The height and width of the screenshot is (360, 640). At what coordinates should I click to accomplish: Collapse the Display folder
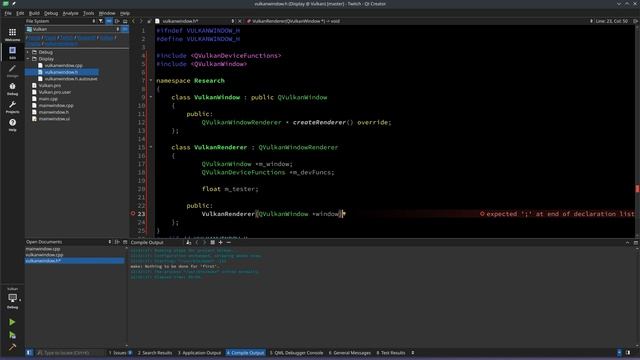click(28, 59)
